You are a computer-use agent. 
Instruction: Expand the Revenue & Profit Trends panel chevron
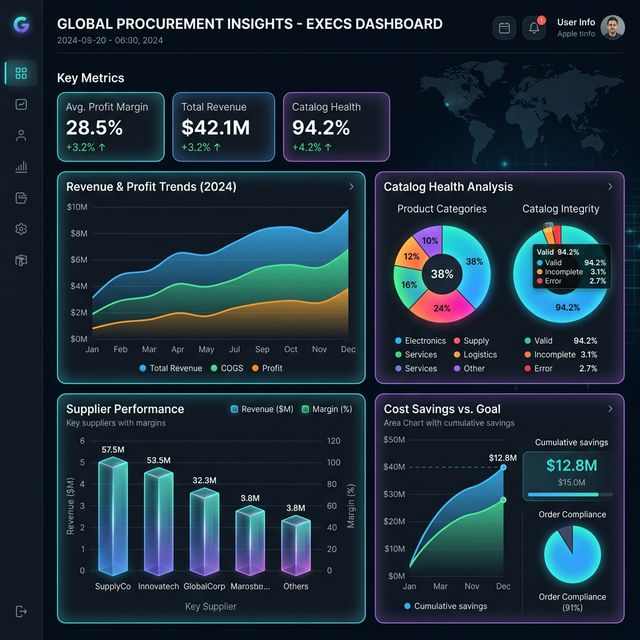click(x=351, y=187)
